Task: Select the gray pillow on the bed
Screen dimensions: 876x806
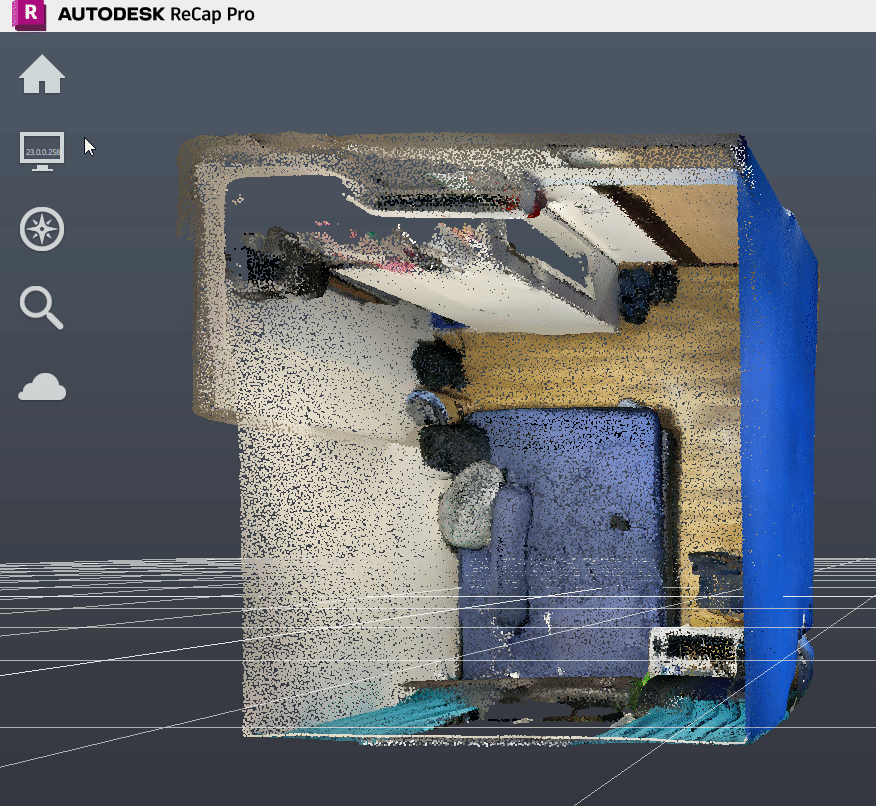Action: point(470,505)
